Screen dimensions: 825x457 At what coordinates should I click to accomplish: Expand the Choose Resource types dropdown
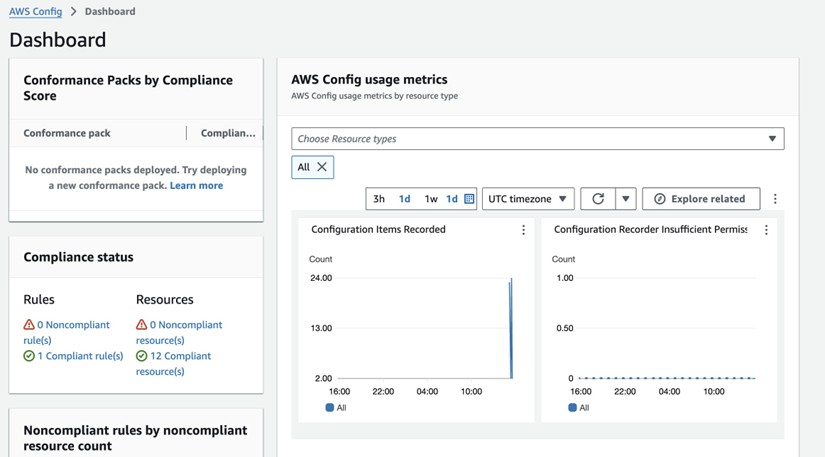click(x=537, y=139)
